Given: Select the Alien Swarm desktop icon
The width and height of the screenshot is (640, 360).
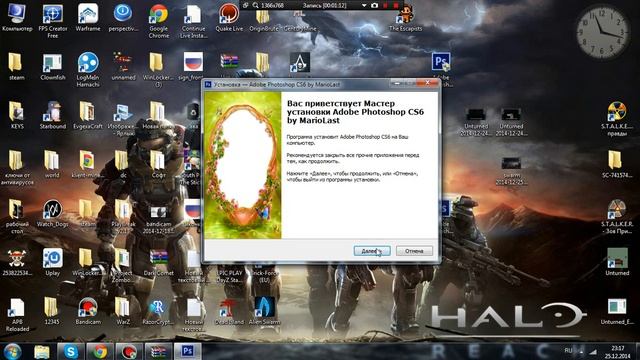Looking at the screenshot, I should click(264, 311).
